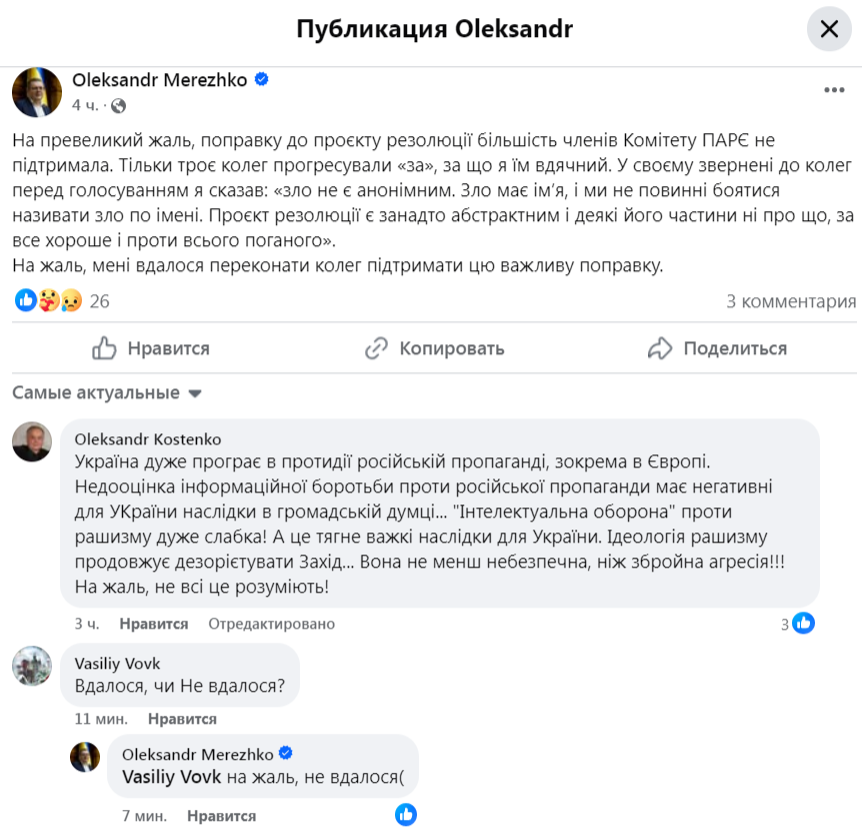Expand the Самые актуальные comment sort dropdown
Image resolution: width=862 pixels, height=839 pixels.
click(107, 393)
